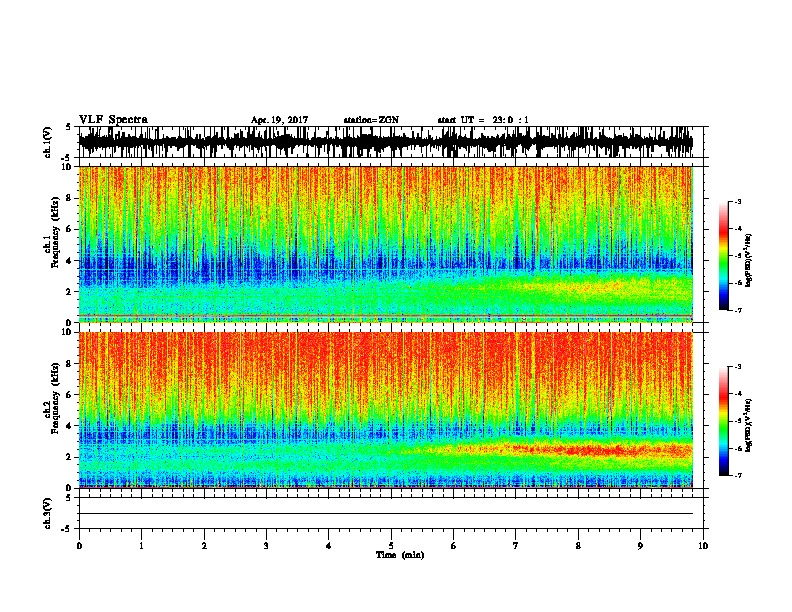Click the time axis tick label "8"
Image resolution: width=792 pixels, height=612 pixels.
click(x=578, y=546)
